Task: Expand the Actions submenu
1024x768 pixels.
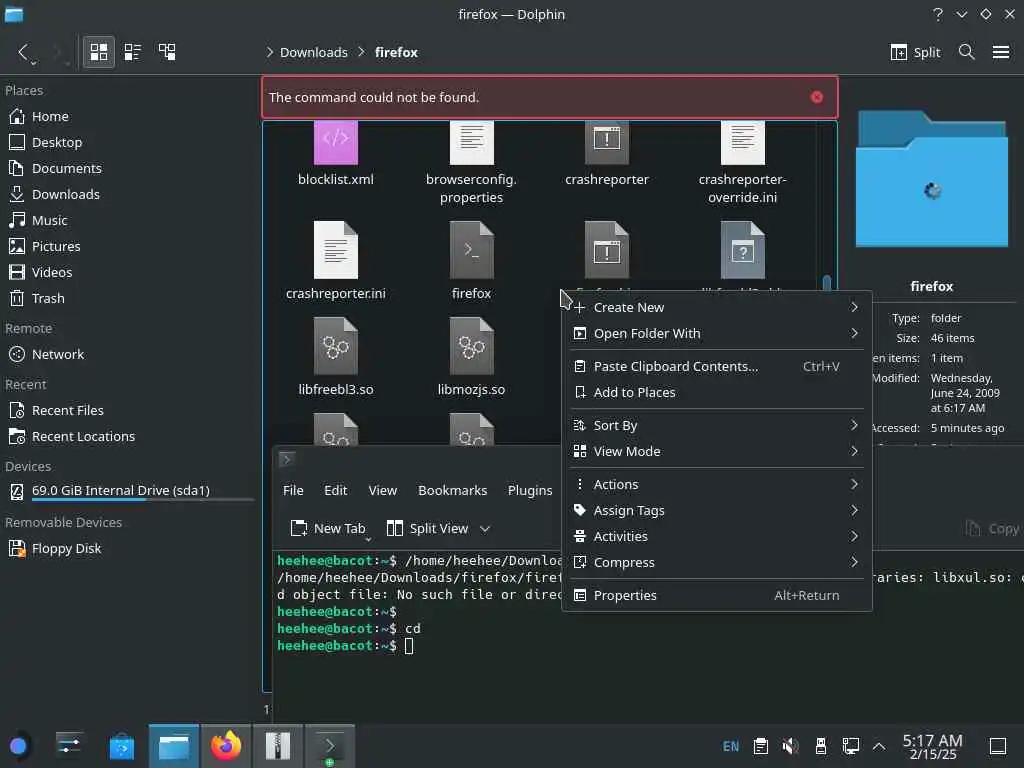Action: (716, 485)
